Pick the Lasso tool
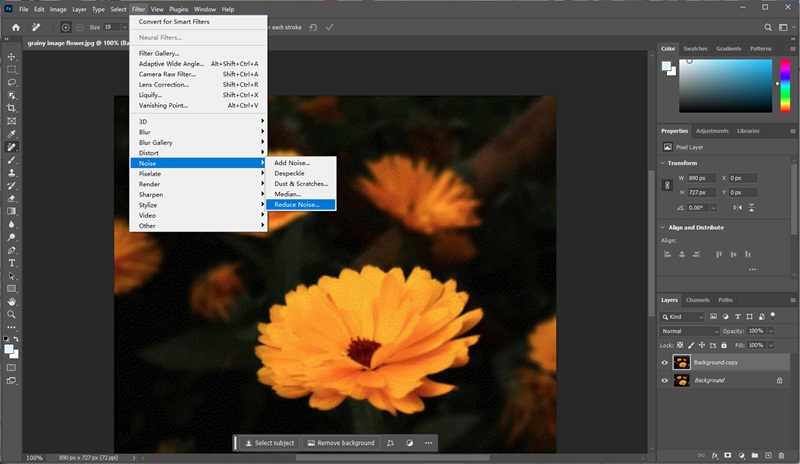 point(12,83)
